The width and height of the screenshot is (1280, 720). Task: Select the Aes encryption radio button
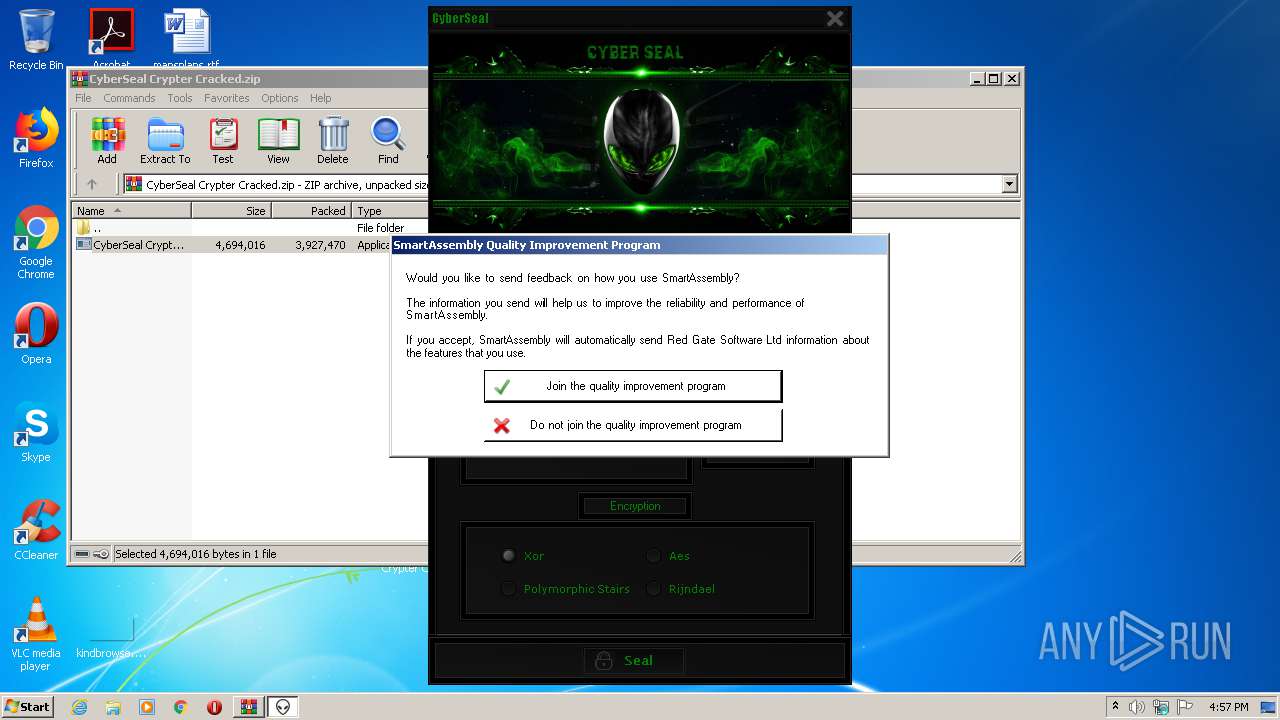click(x=653, y=556)
